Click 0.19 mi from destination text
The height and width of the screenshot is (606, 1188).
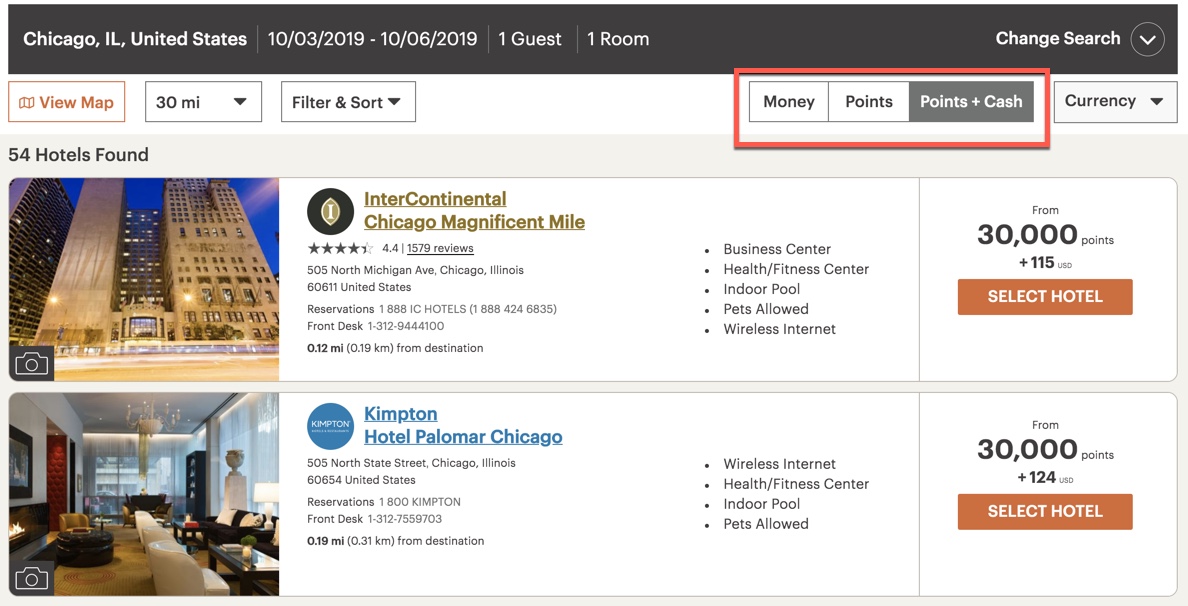point(395,542)
